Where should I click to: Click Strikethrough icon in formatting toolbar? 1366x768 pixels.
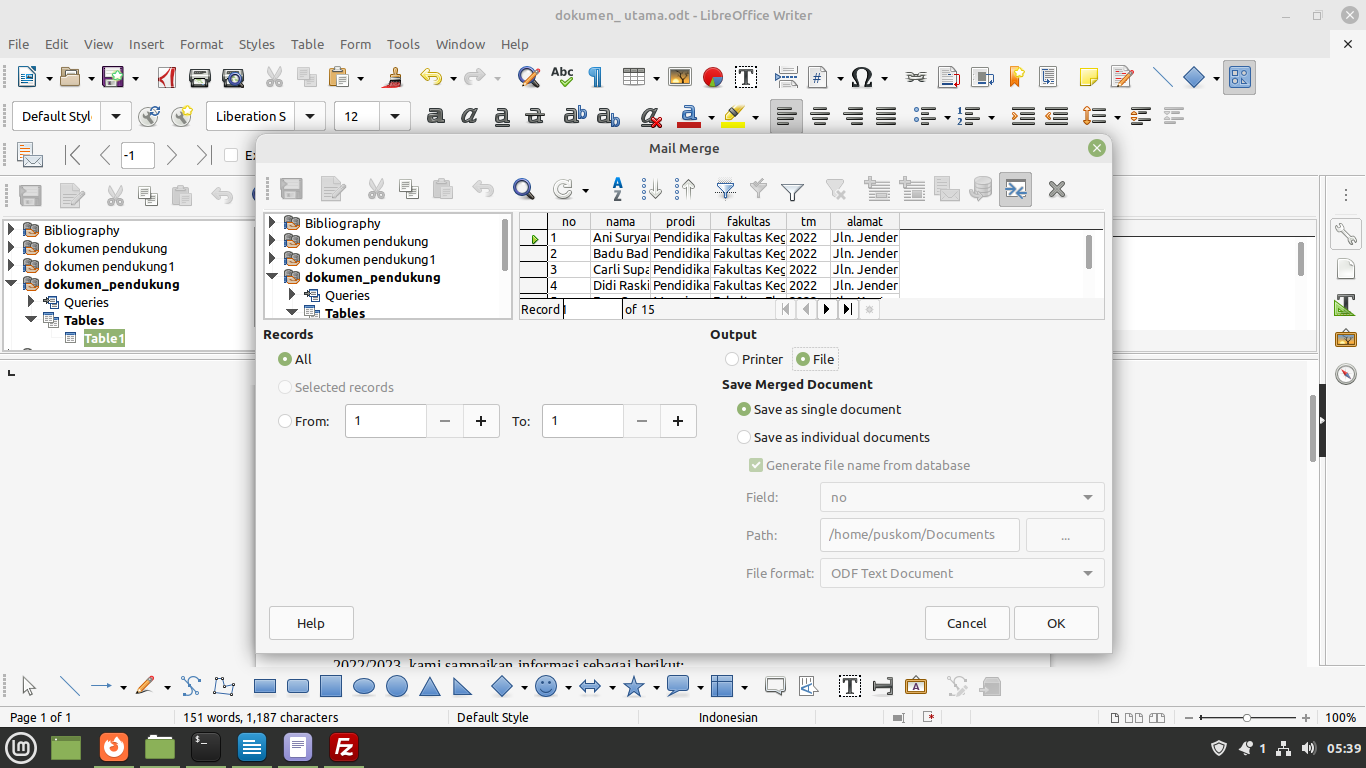pyautogui.click(x=535, y=116)
